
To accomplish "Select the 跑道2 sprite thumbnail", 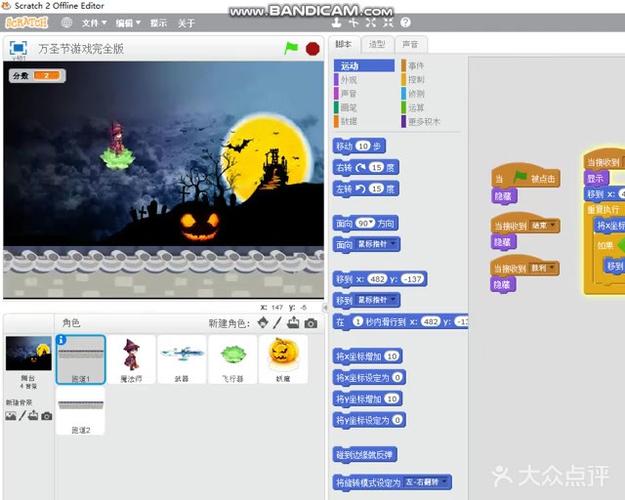I will point(81,411).
